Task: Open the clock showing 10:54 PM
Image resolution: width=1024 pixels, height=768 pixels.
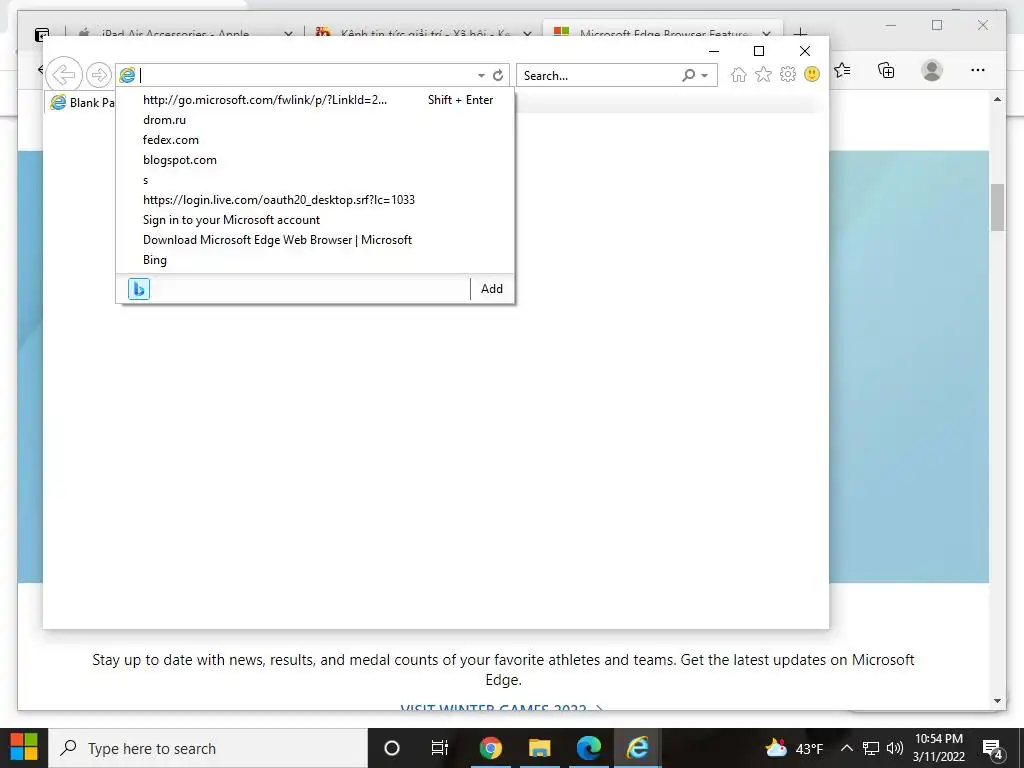Action: coord(938,748)
